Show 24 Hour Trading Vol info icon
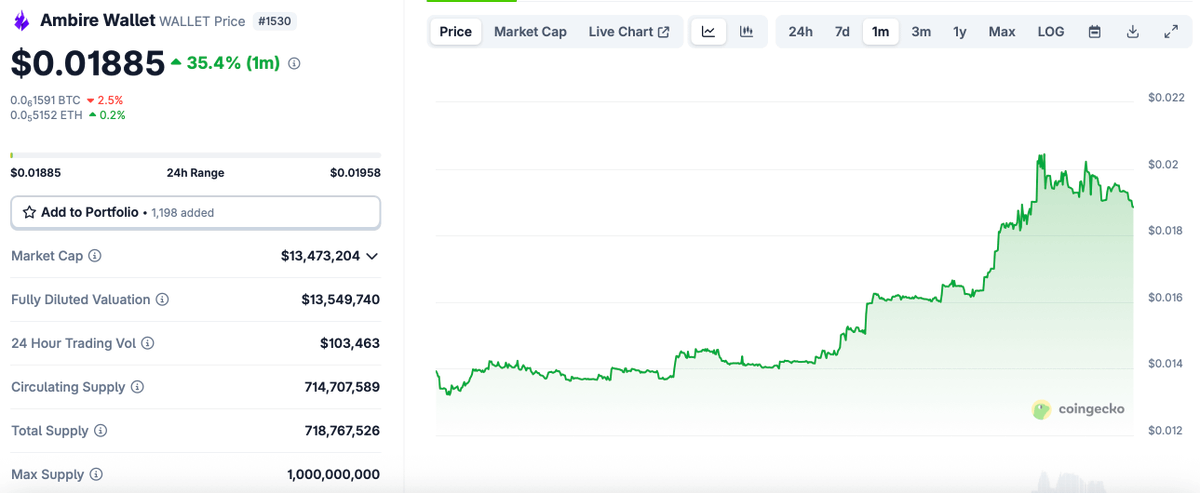 point(147,343)
